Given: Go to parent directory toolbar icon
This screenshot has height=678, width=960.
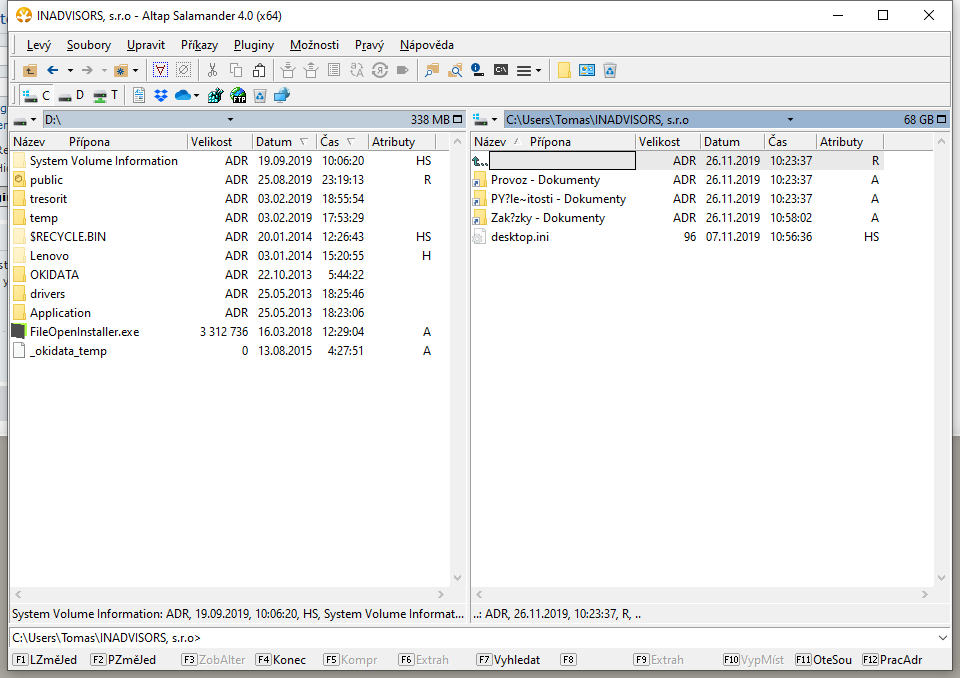Looking at the screenshot, I should [29, 70].
